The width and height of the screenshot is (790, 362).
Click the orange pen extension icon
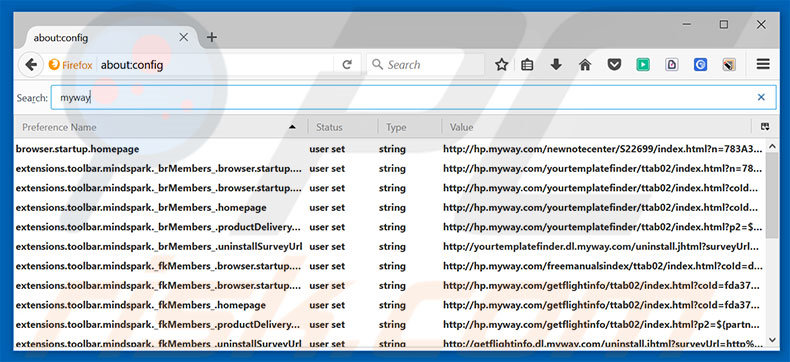[729, 64]
